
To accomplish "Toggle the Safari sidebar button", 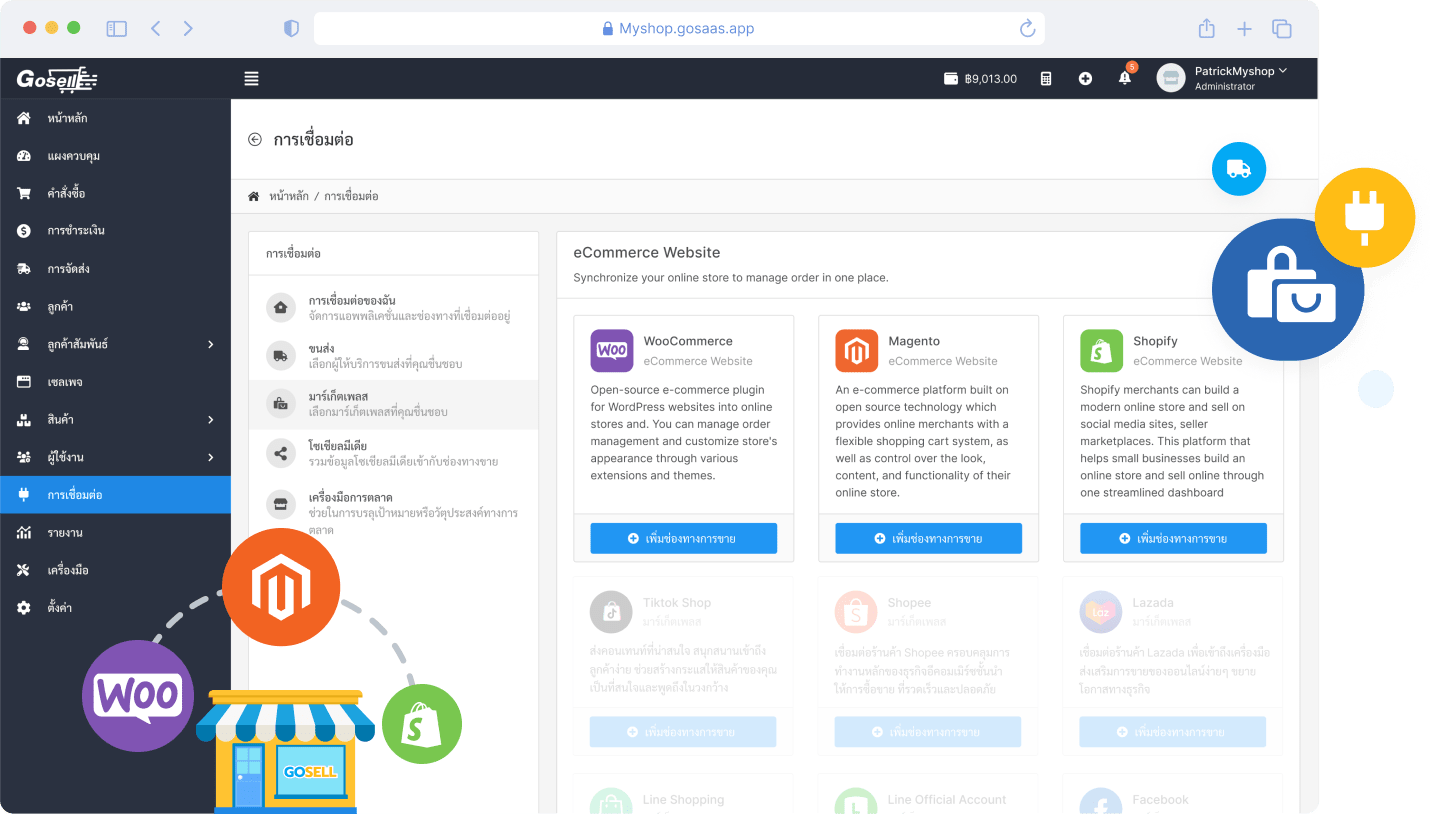I will pos(117,29).
